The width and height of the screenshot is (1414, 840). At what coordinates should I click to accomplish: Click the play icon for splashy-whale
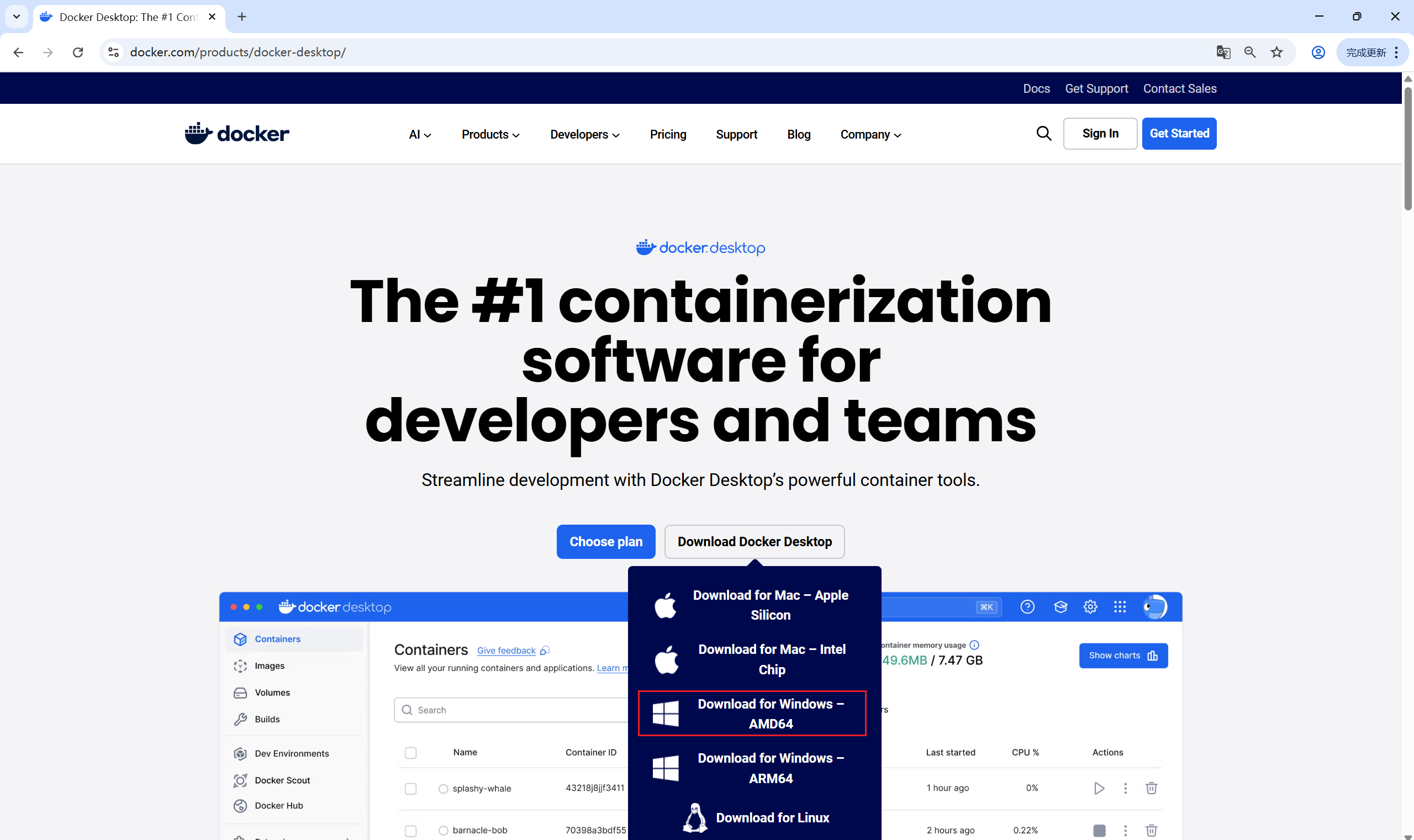[1099, 788]
